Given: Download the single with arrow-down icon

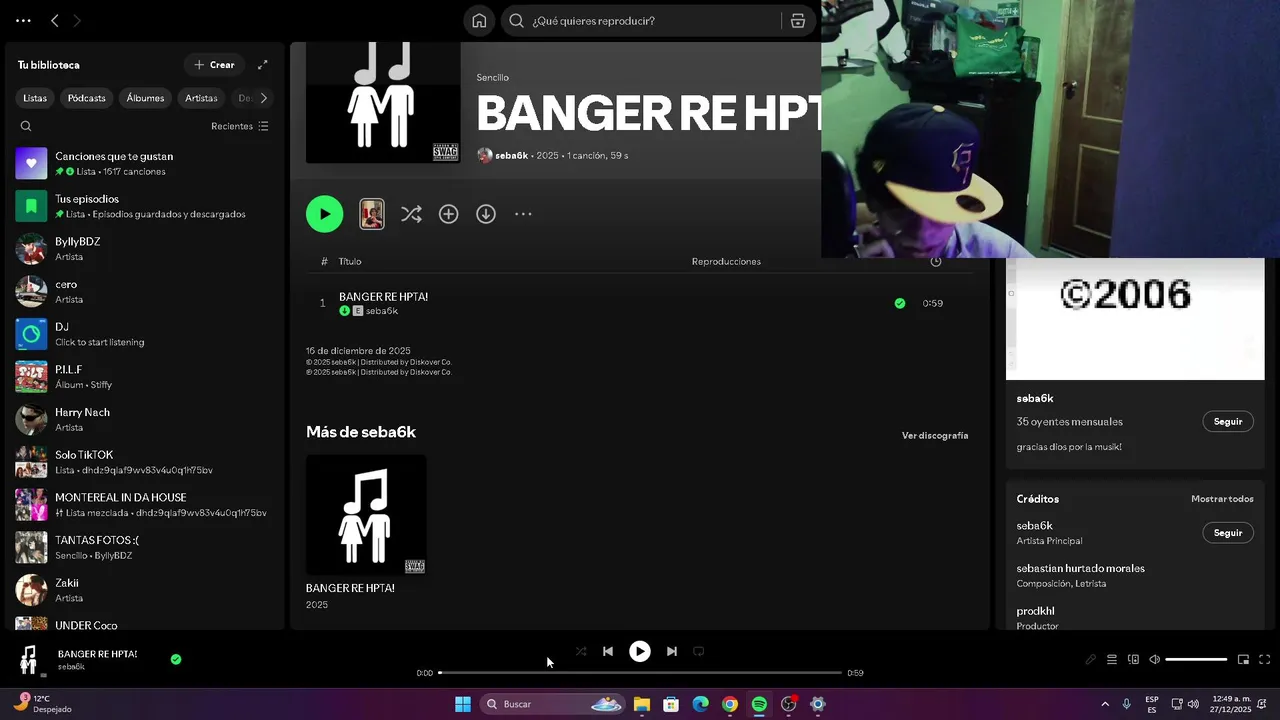Looking at the screenshot, I should [x=486, y=214].
